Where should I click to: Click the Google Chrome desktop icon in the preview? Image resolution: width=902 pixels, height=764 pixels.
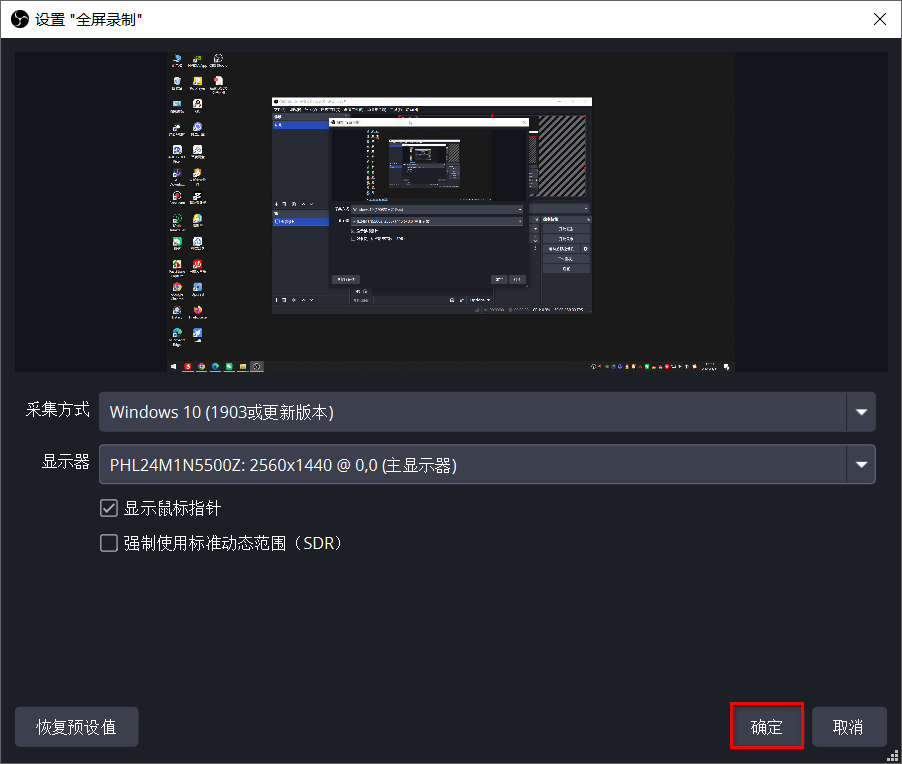[176, 287]
